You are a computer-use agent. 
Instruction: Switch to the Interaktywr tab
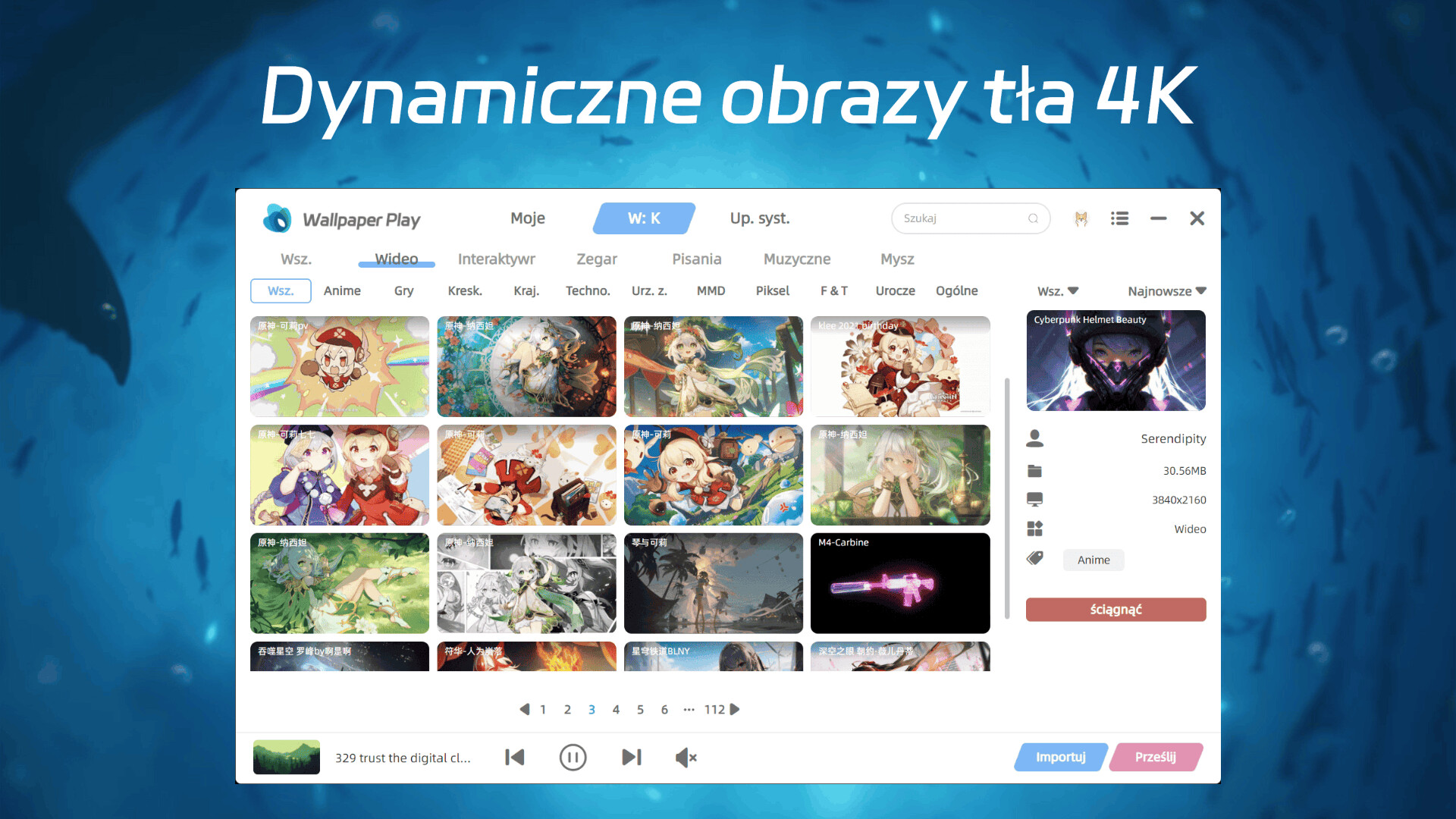coord(496,259)
